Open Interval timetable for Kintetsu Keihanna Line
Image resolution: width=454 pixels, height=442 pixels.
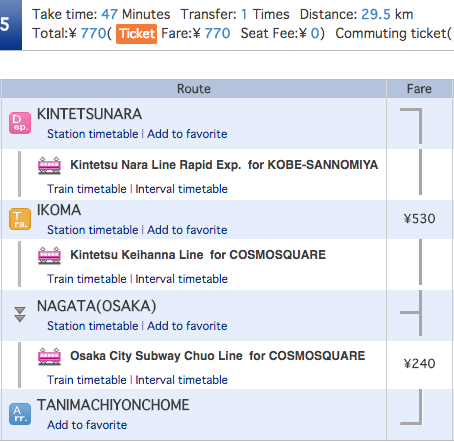click(x=182, y=279)
